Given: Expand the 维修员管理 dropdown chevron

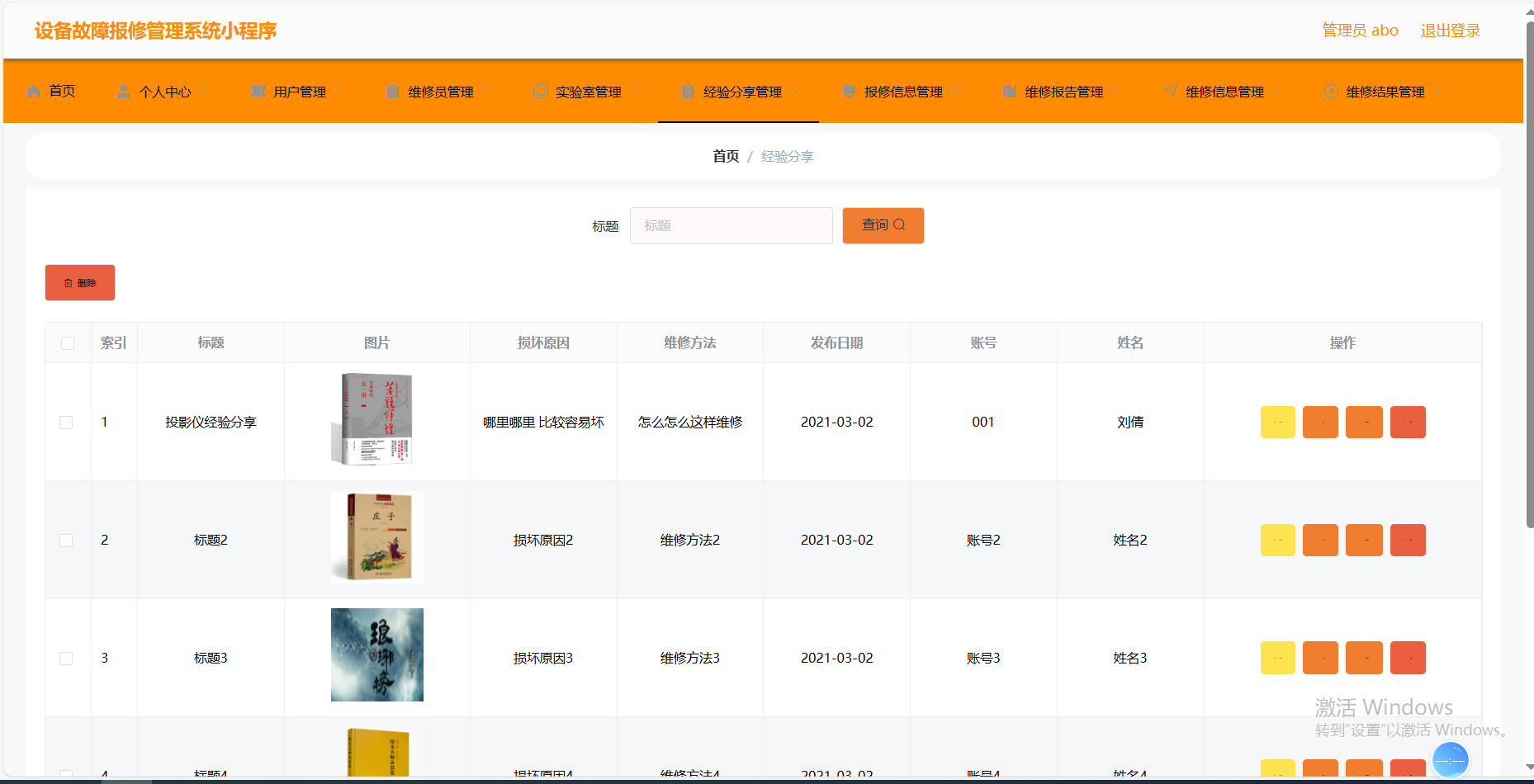Looking at the screenshot, I should pyautogui.click(x=486, y=90).
